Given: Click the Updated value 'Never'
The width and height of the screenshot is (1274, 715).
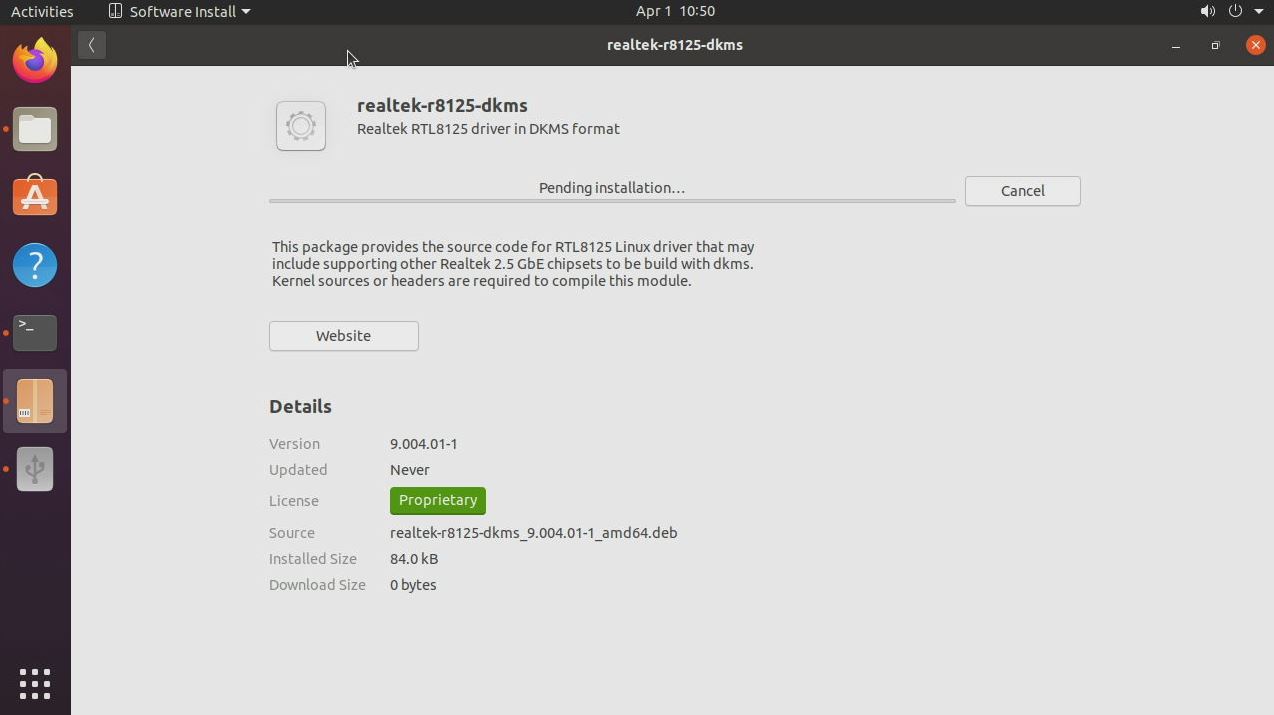Looking at the screenshot, I should click(x=410, y=470).
